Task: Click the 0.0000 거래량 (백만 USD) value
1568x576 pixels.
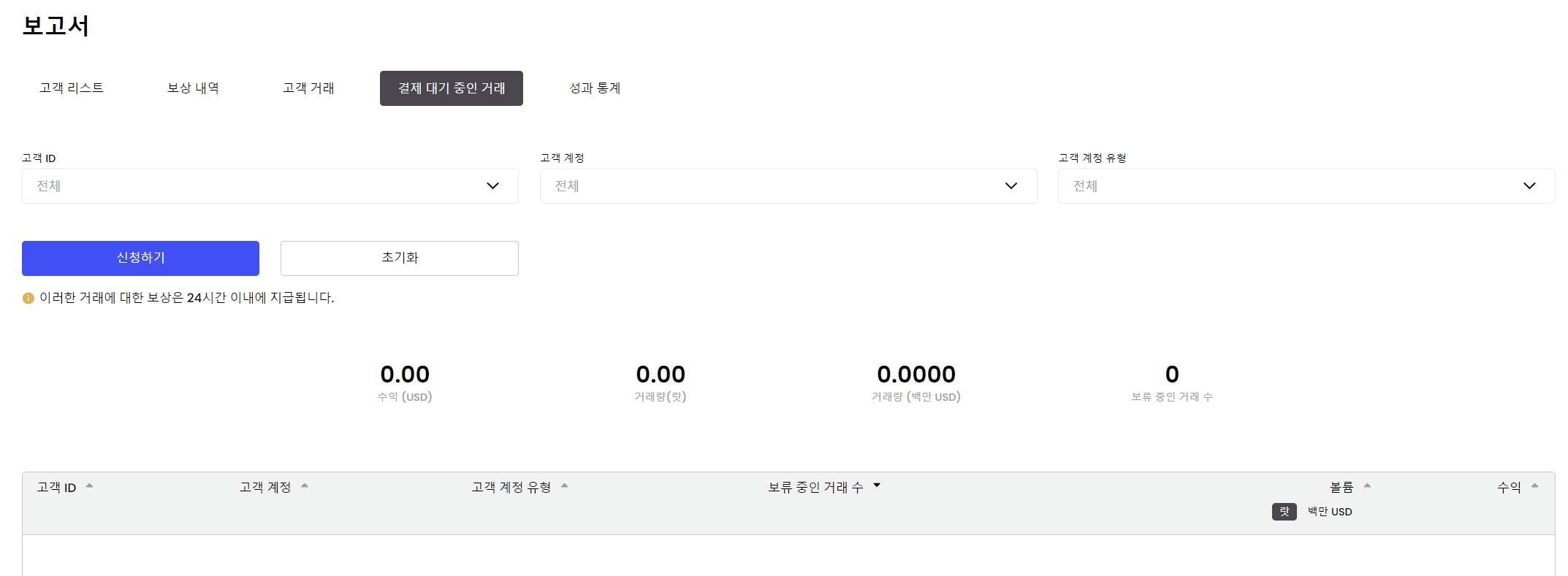Action: click(916, 375)
